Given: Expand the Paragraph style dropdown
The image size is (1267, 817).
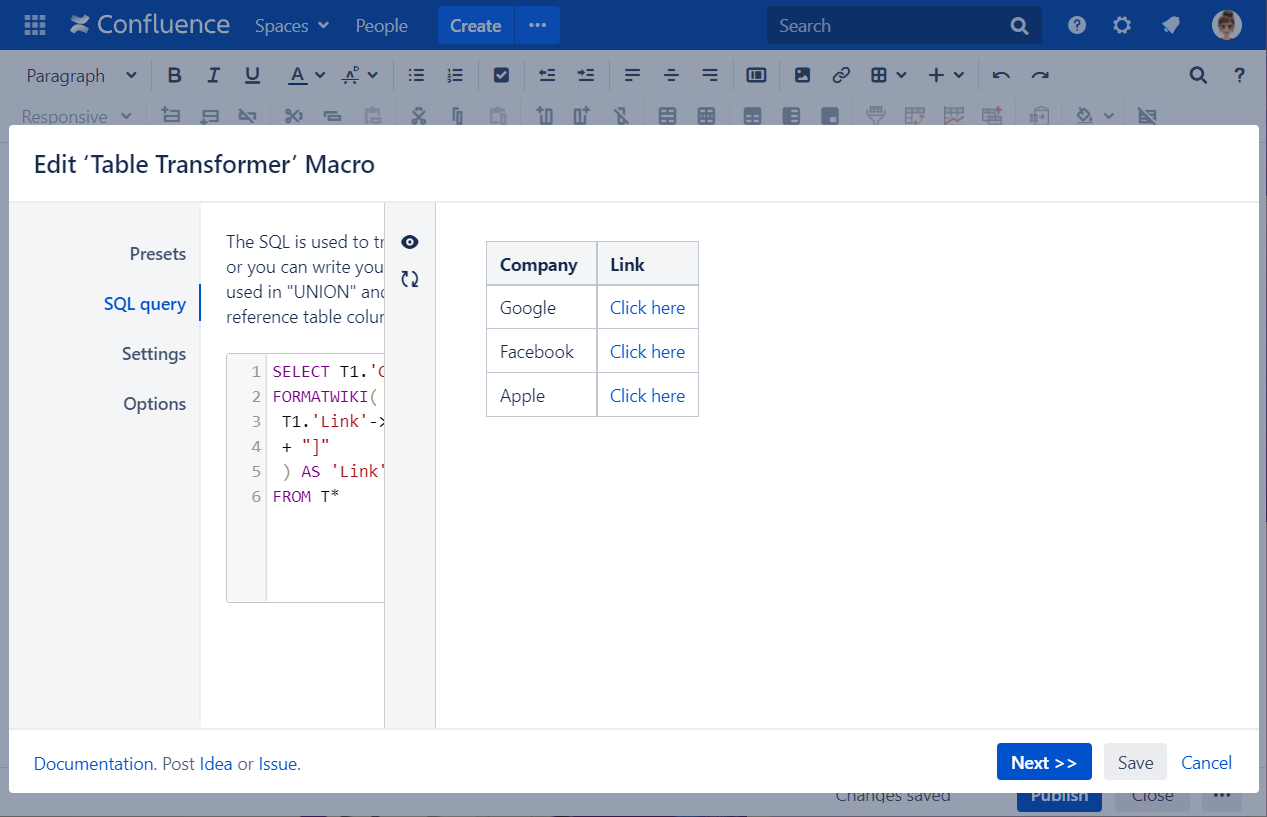Looking at the screenshot, I should 82,75.
